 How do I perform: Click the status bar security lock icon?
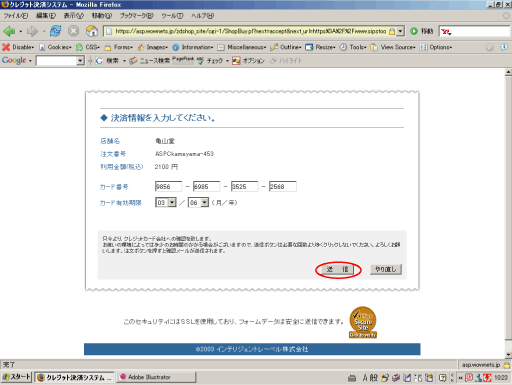(507, 365)
